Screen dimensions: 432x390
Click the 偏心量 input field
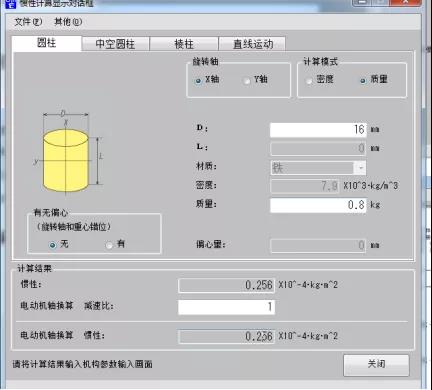[318, 246]
